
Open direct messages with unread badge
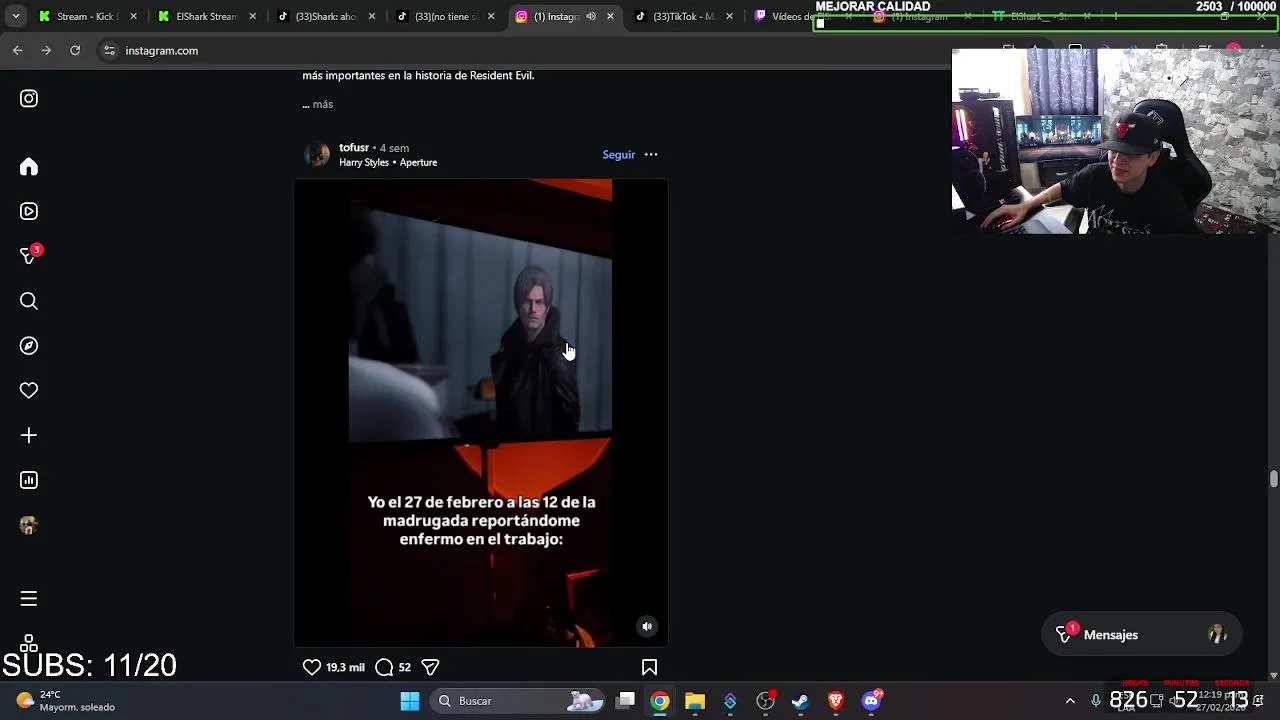(29, 256)
